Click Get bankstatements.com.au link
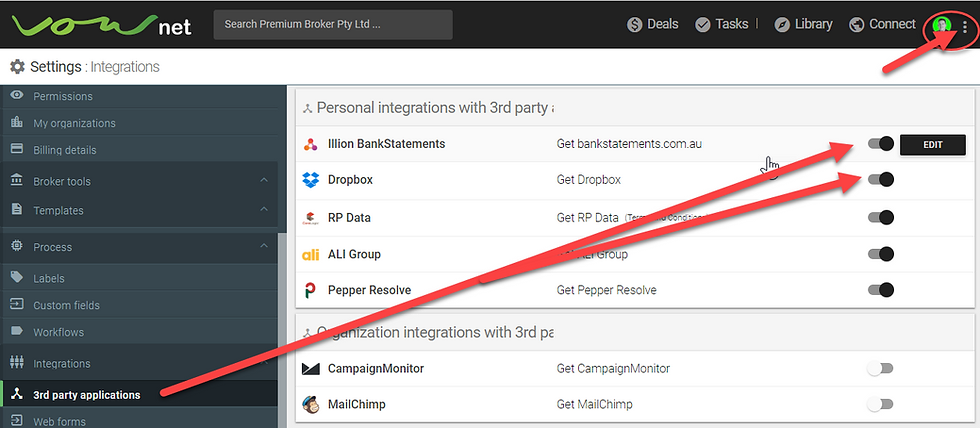This screenshot has width=980, height=428. tap(629, 144)
